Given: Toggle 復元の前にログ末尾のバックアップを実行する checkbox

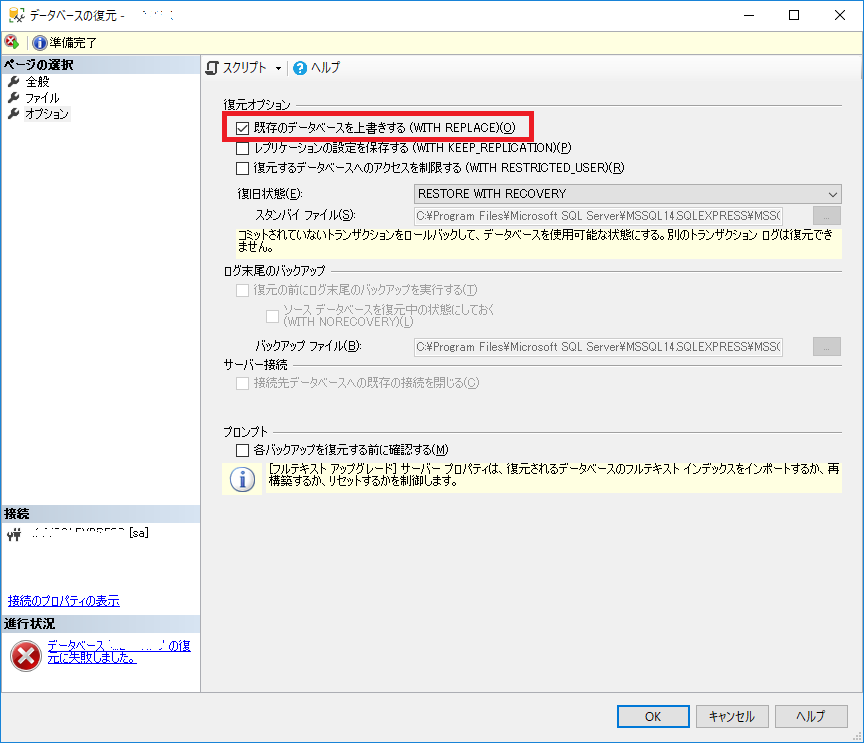Looking at the screenshot, I should tap(242, 290).
